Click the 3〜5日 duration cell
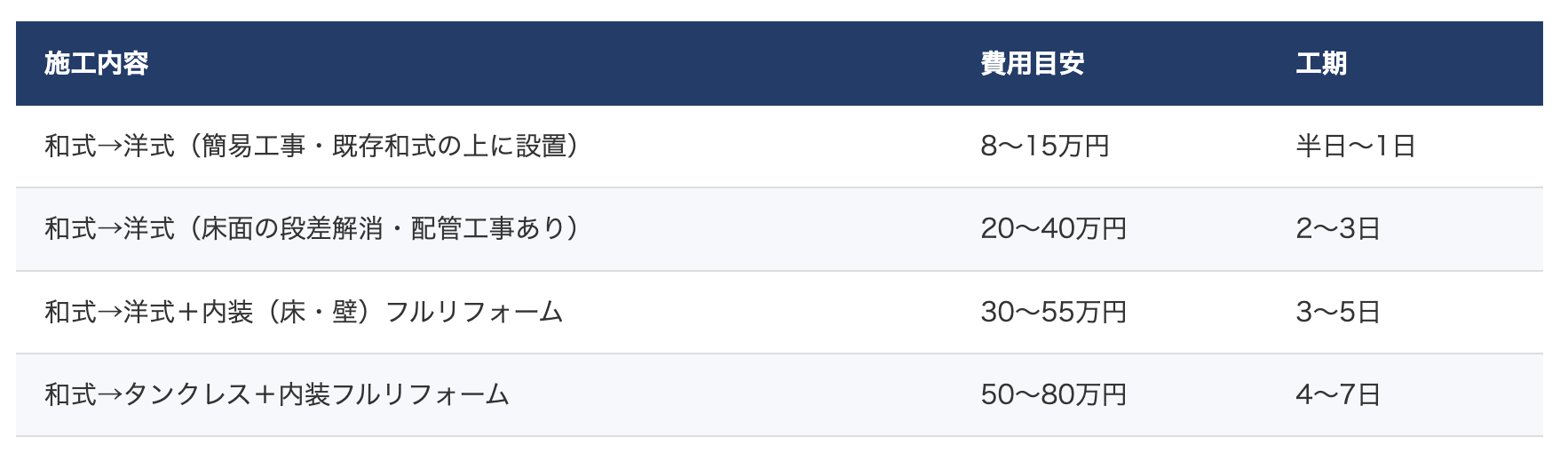Viewport: 1568px width, 453px height. (x=1337, y=312)
